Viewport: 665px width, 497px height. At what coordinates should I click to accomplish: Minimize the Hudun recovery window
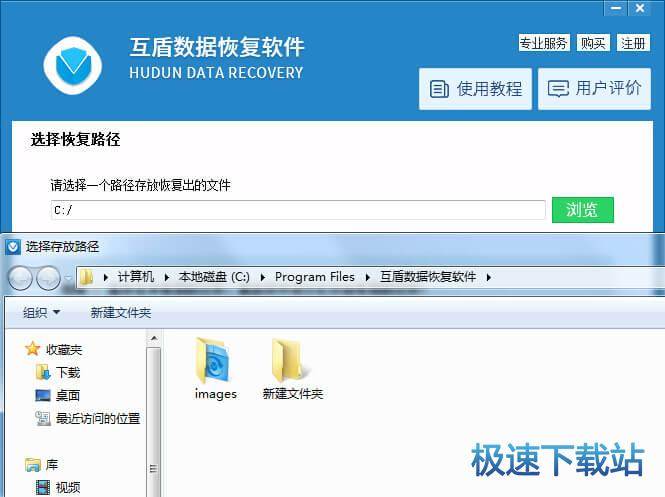pyautogui.click(x=616, y=8)
